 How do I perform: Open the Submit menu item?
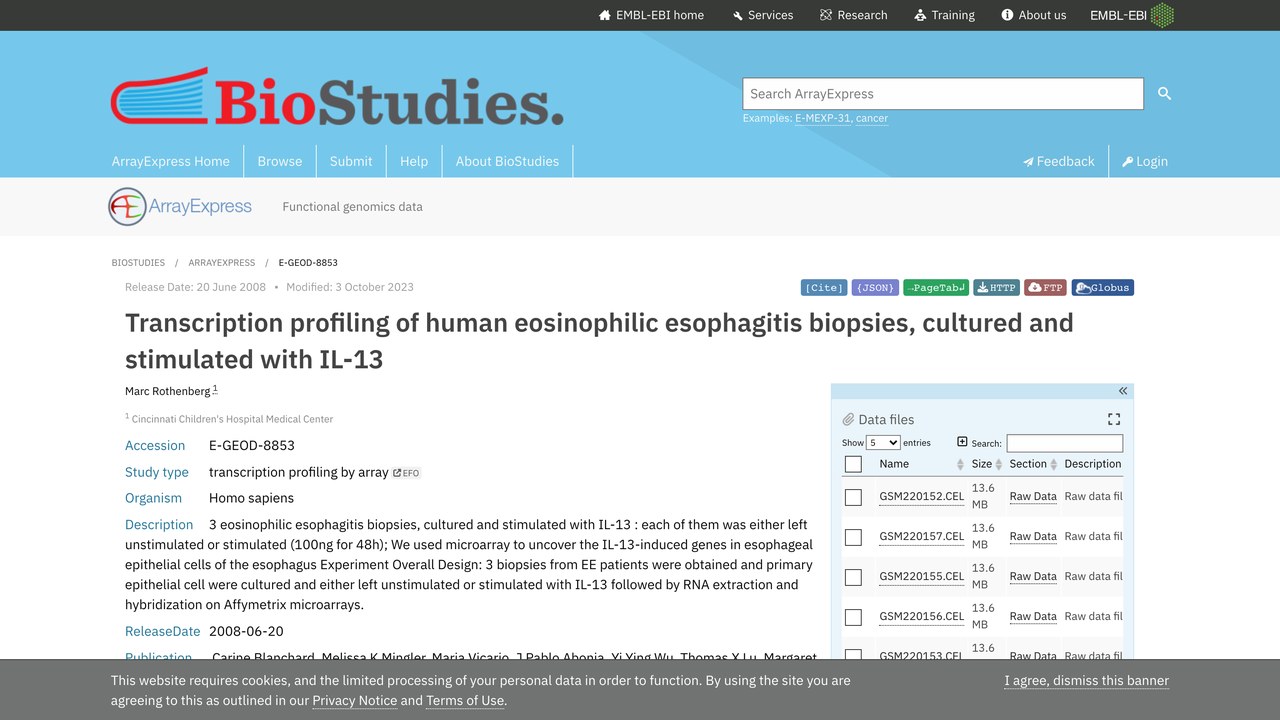(351, 161)
